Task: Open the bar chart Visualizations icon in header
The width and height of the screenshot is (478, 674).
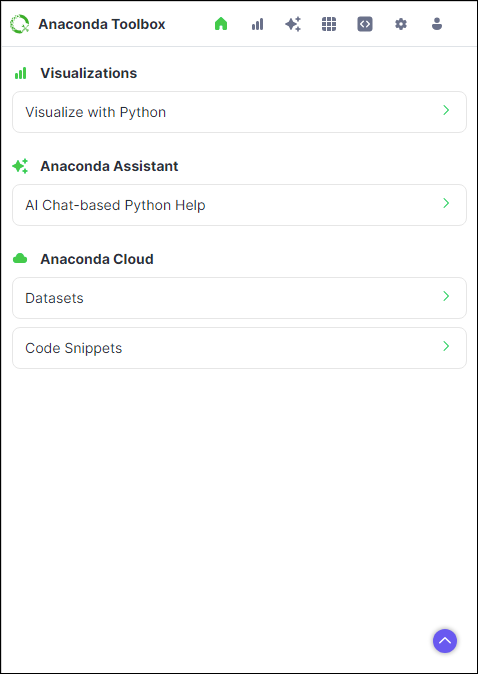Action: pyautogui.click(x=257, y=24)
